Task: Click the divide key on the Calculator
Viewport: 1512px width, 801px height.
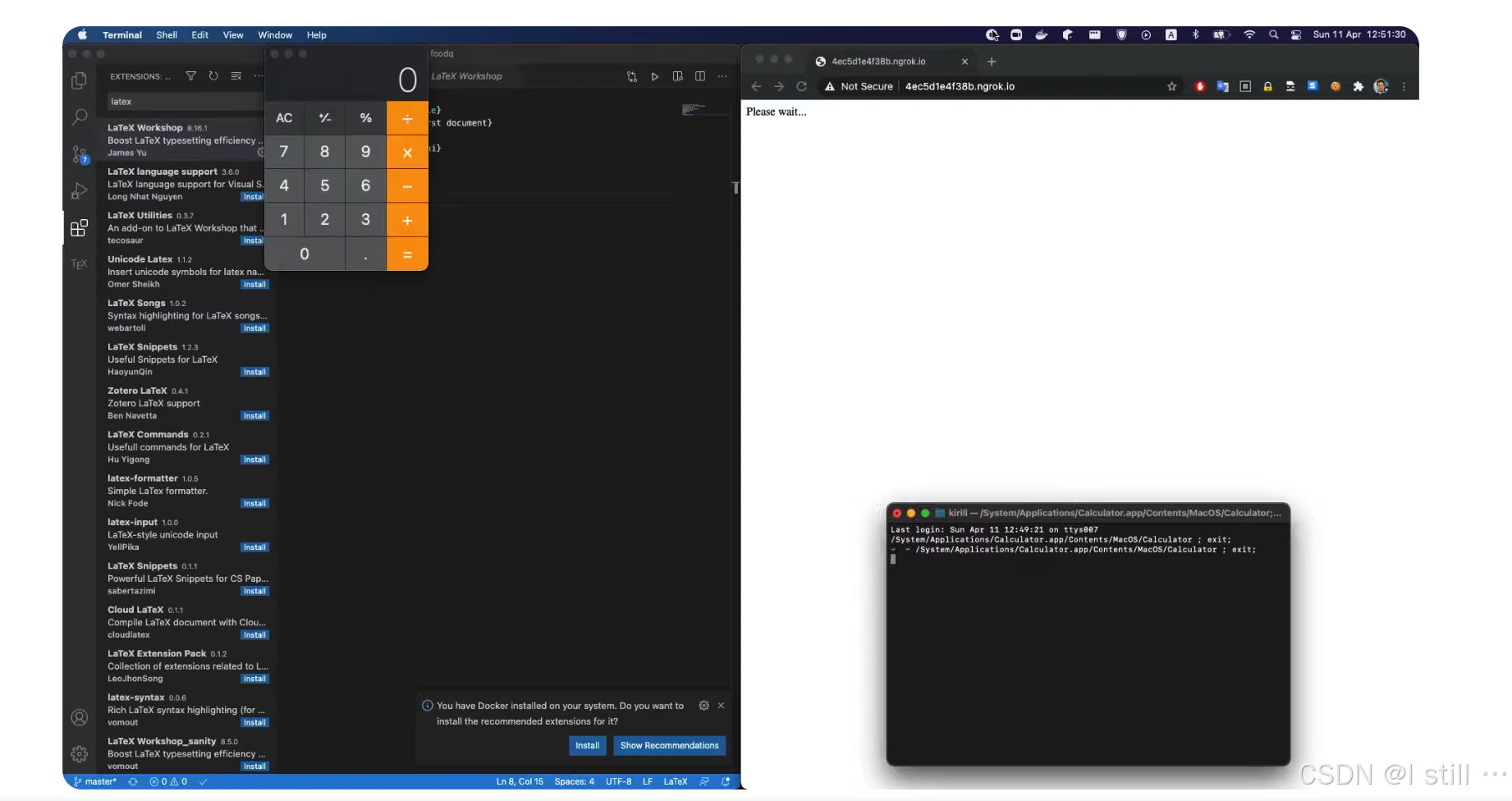Action: (x=407, y=118)
